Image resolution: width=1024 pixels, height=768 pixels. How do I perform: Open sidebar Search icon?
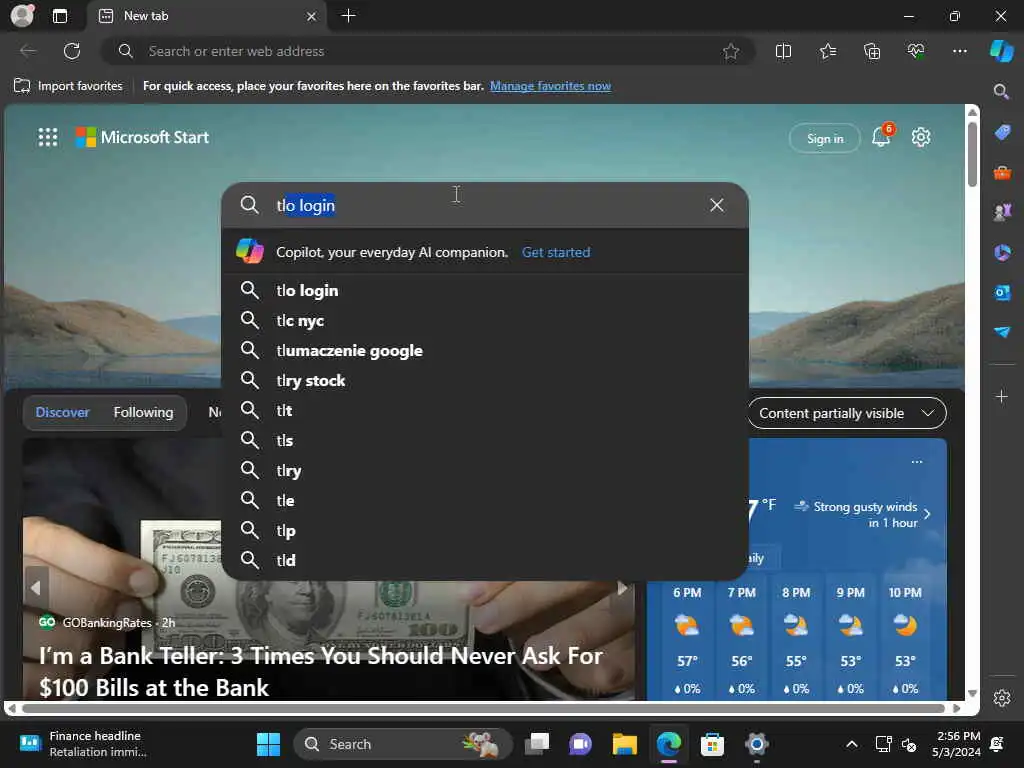(x=1001, y=91)
